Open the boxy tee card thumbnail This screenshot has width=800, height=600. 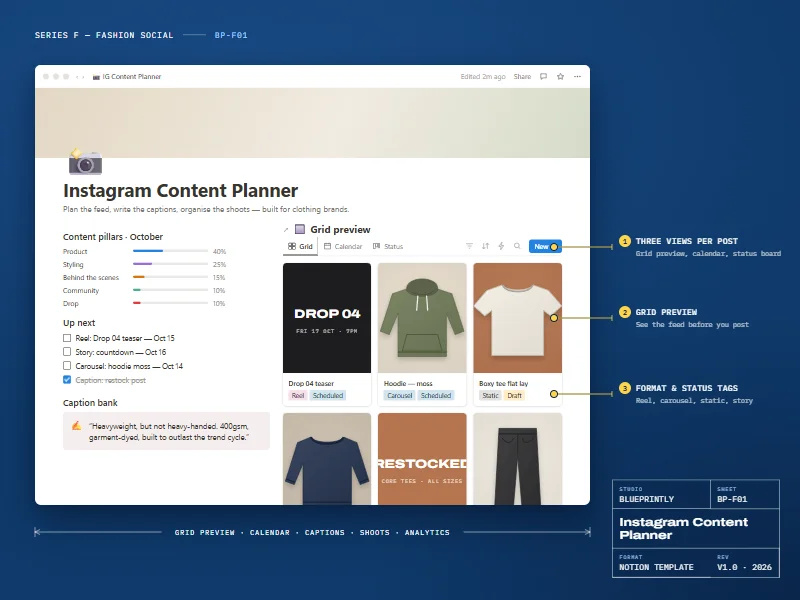517,318
